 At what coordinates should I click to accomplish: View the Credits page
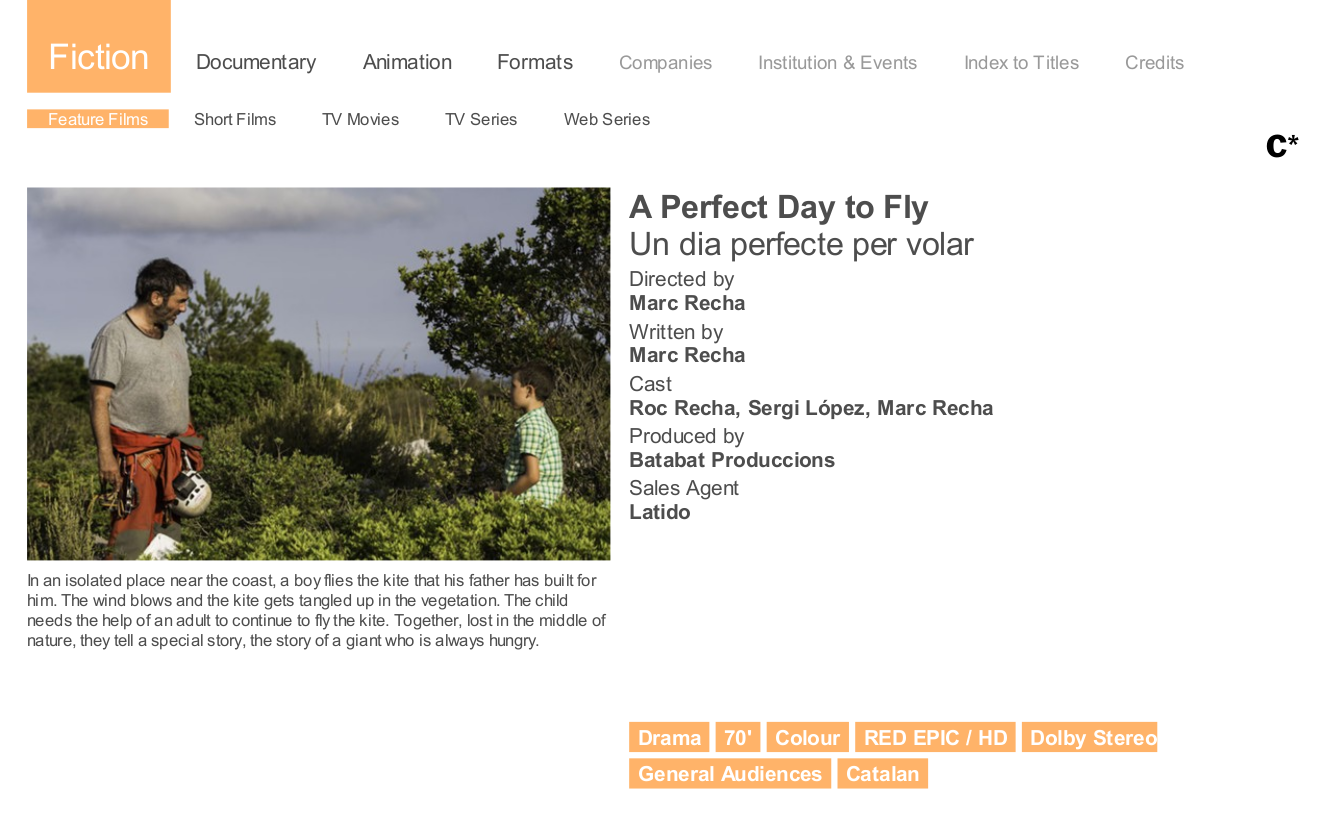click(x=1154, y=63)
